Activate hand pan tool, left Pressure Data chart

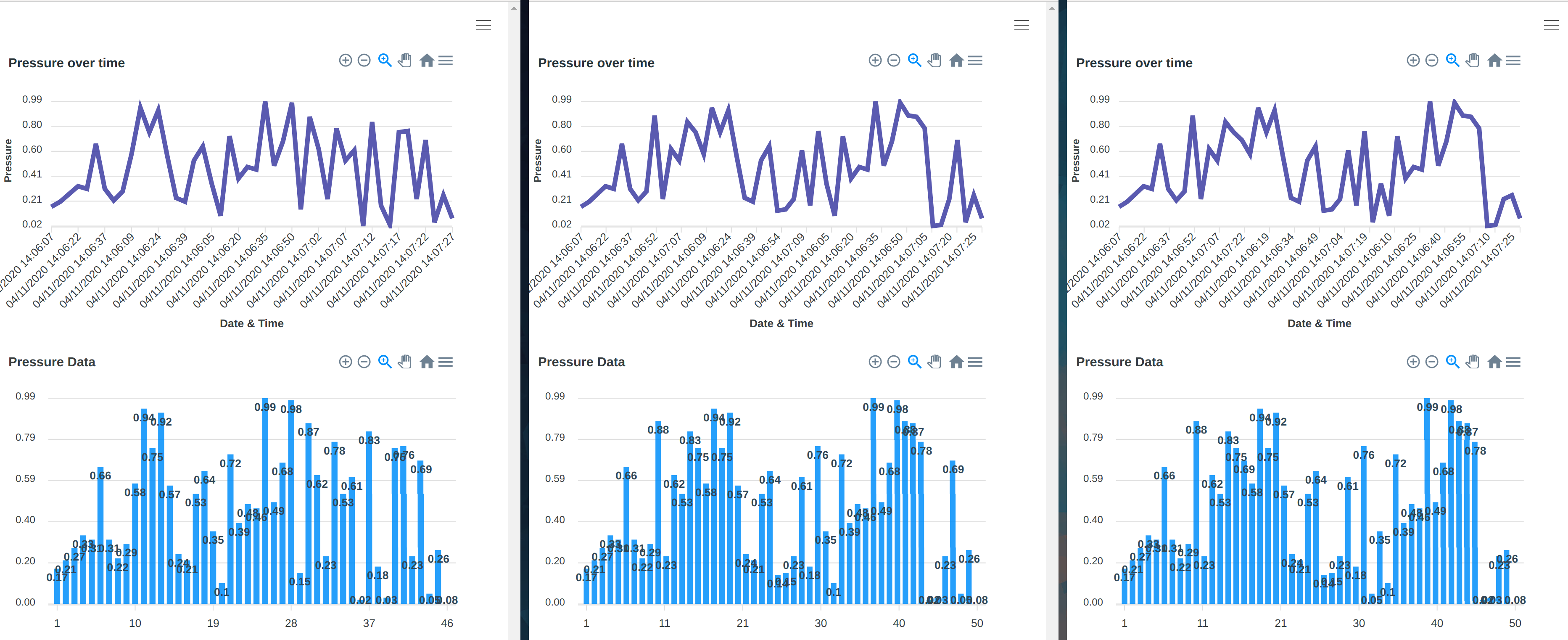[x=405, y=362]
